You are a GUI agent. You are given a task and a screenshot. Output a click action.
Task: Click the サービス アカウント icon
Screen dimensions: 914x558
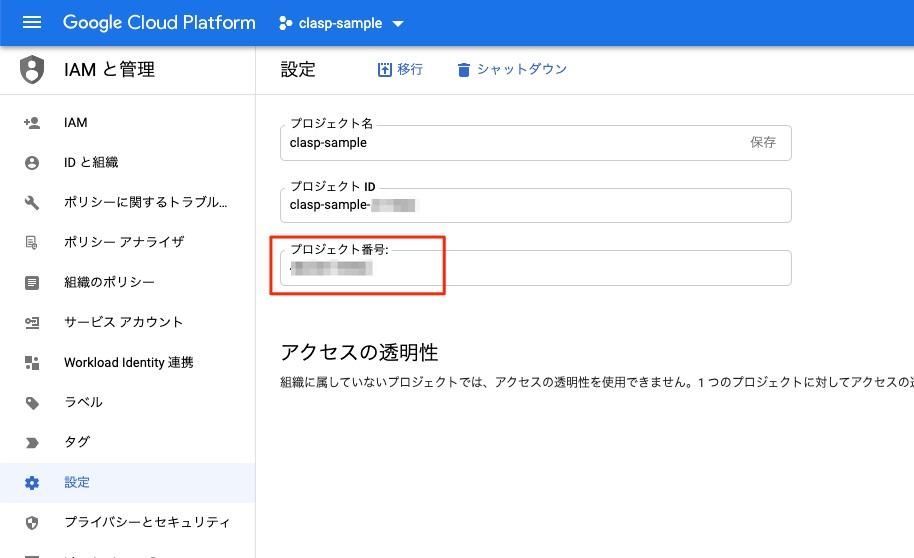[32, 322]
